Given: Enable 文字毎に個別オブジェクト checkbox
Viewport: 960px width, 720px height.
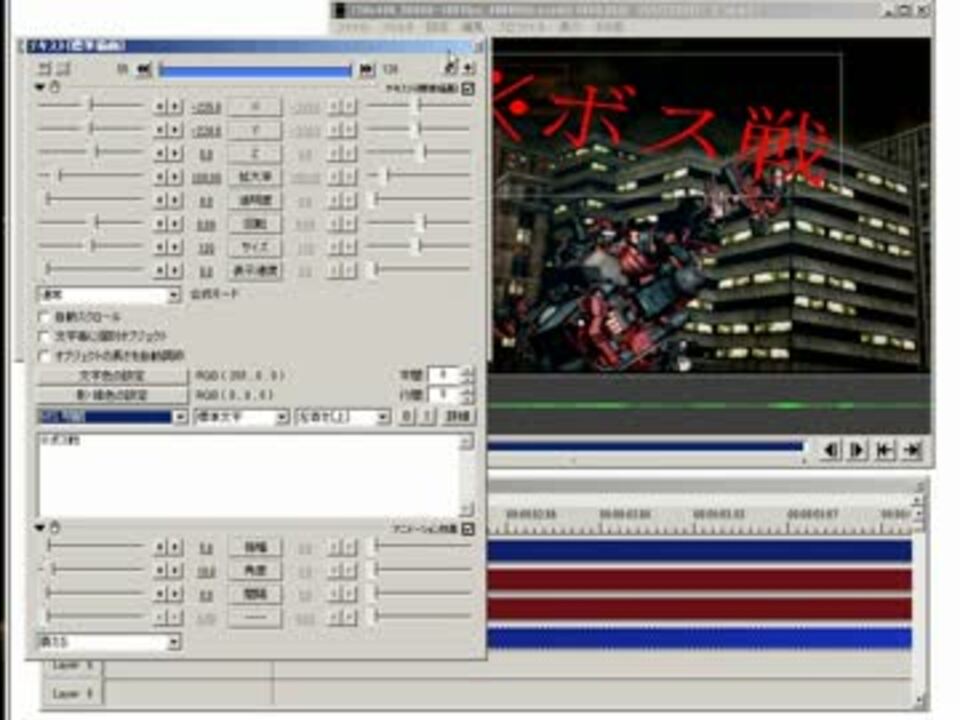Looking at the screenshot, I should (x=43, y=336).
